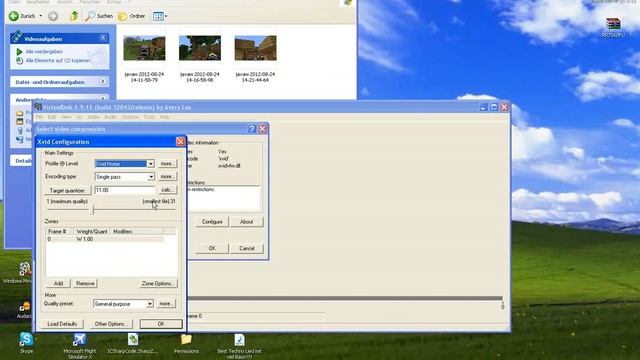Viewport: 640px width, 360px height.
Task: Open WinRAR archive icon on desktop top-right
Action: click(613, 23)
